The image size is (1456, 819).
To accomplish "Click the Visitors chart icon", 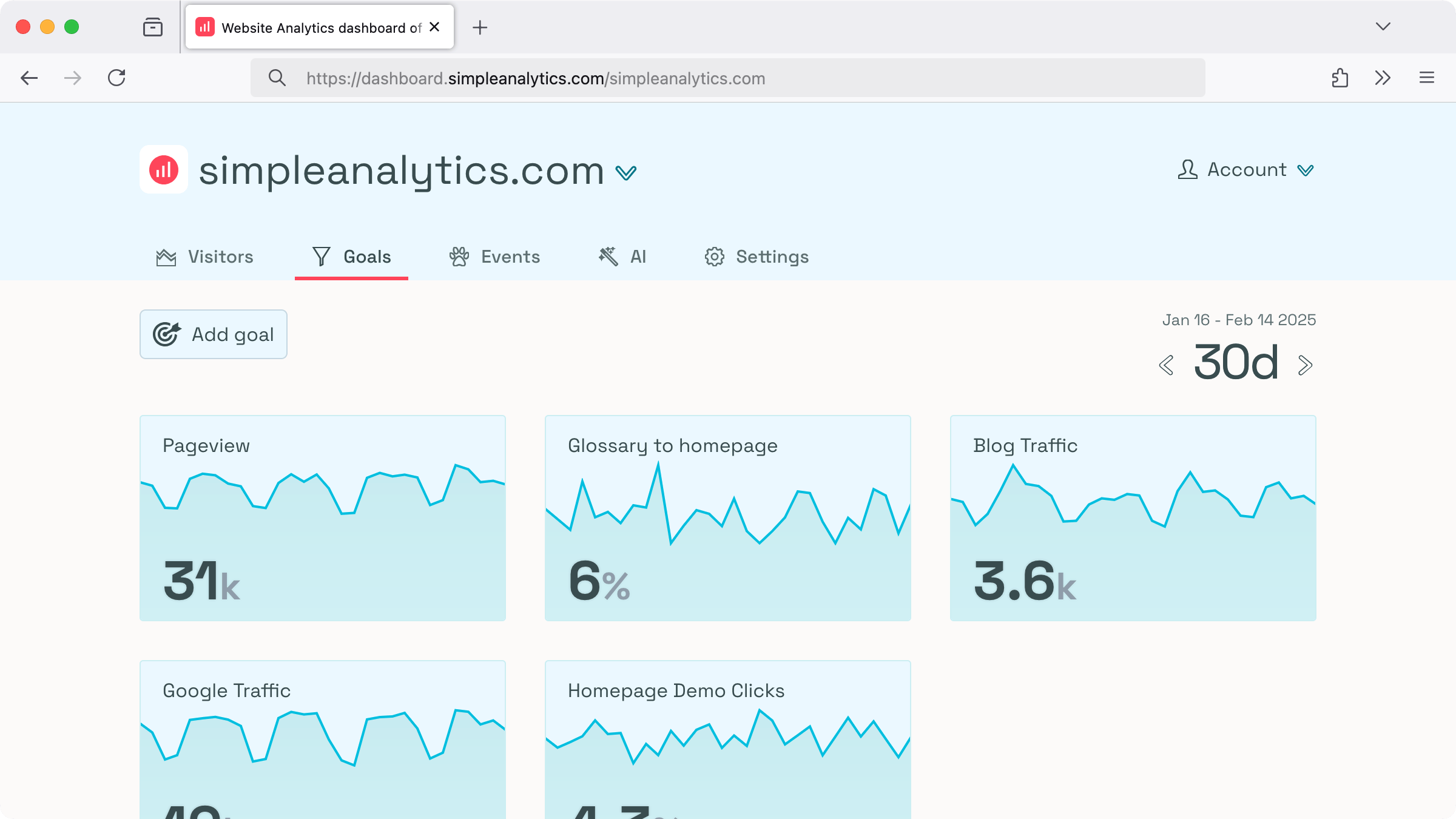I will click(166, 257).
